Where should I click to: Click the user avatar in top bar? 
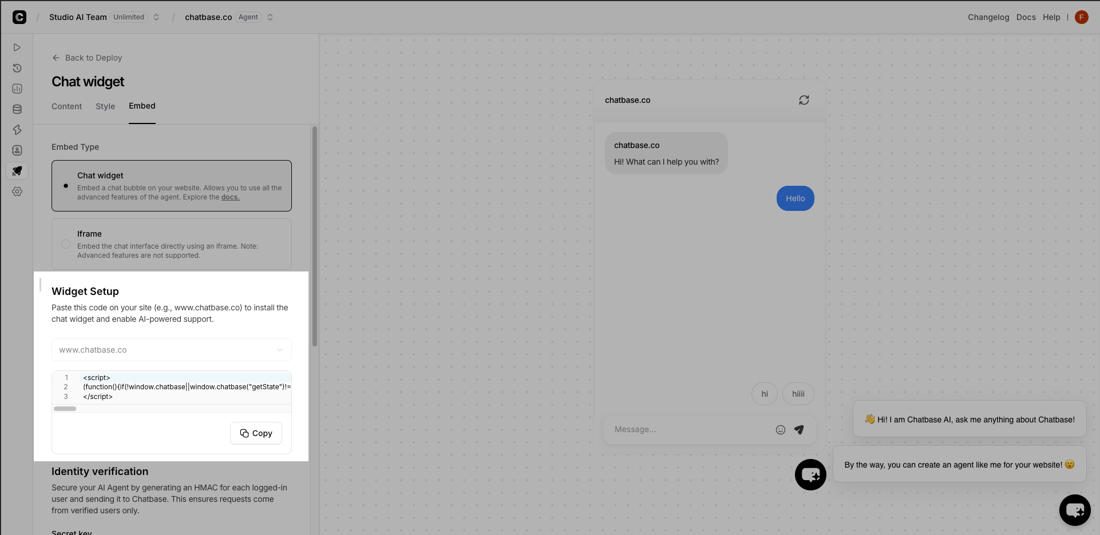1081,18
